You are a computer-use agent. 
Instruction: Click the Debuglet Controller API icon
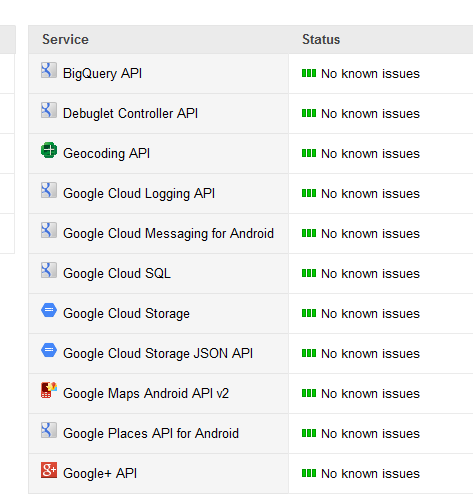[49, 110]
